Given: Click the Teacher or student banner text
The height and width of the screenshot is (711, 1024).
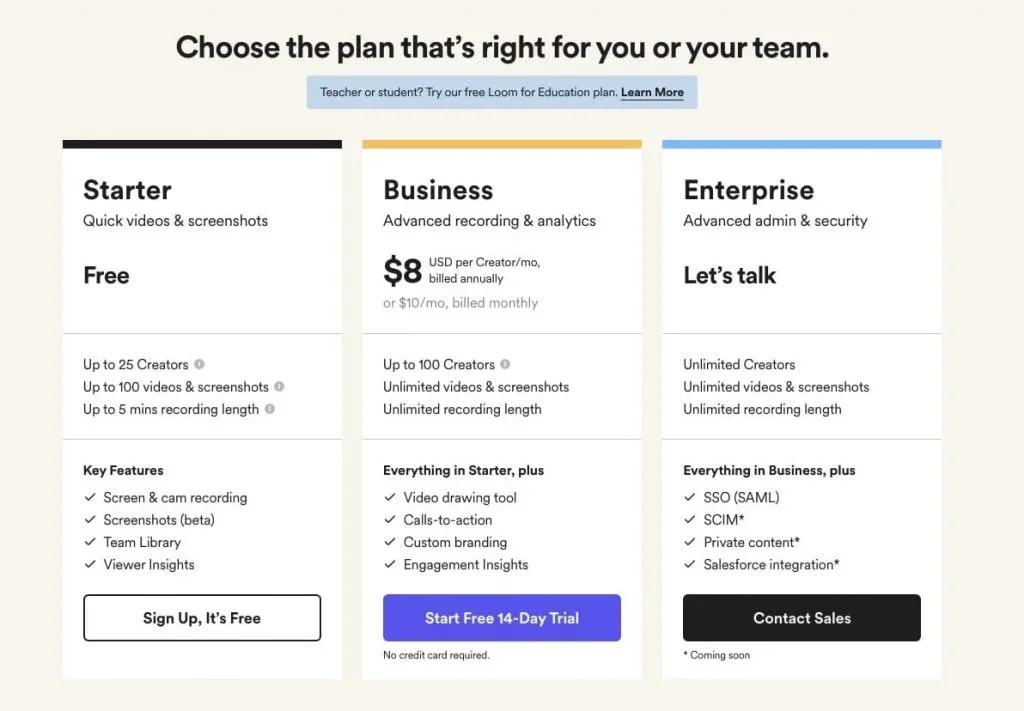Looking at the screenshot, I should [x=467, y=93].
